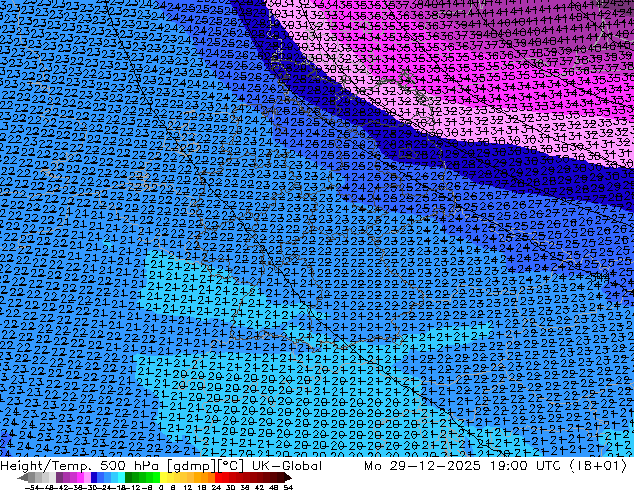This screenshot has height=490, width=634.
Task: Click the '[°C]' unit label
Action: [x=230, y=466]
